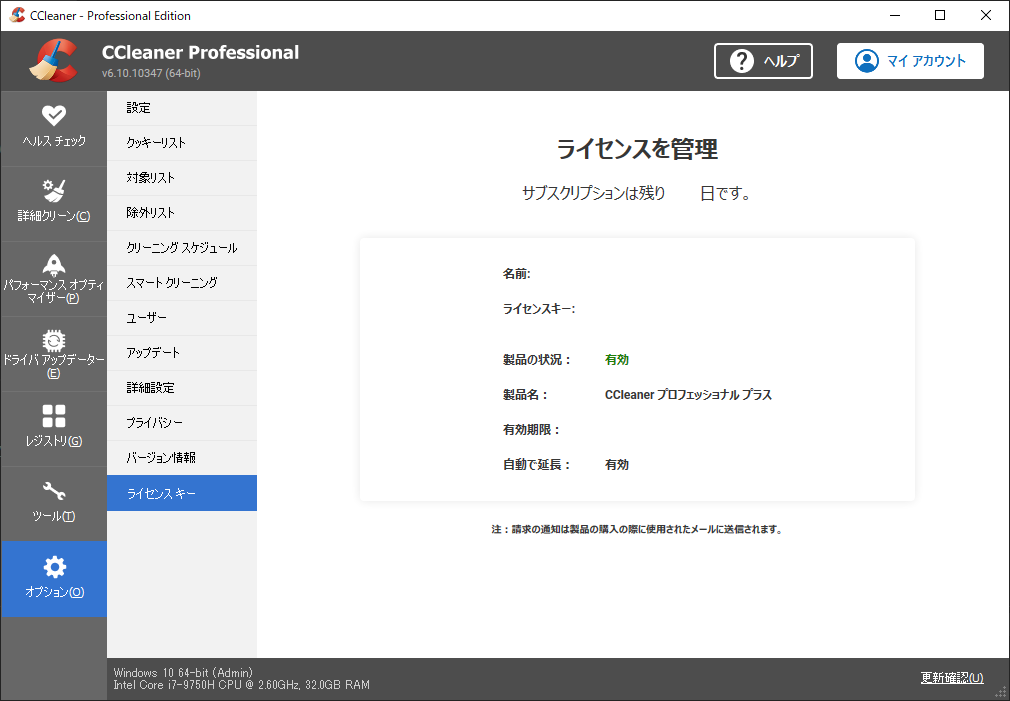Image resolution: width=1010 pixels, height=701 pixels.
Task: Click the subscription days remaining text
Action: pos(636,193)
